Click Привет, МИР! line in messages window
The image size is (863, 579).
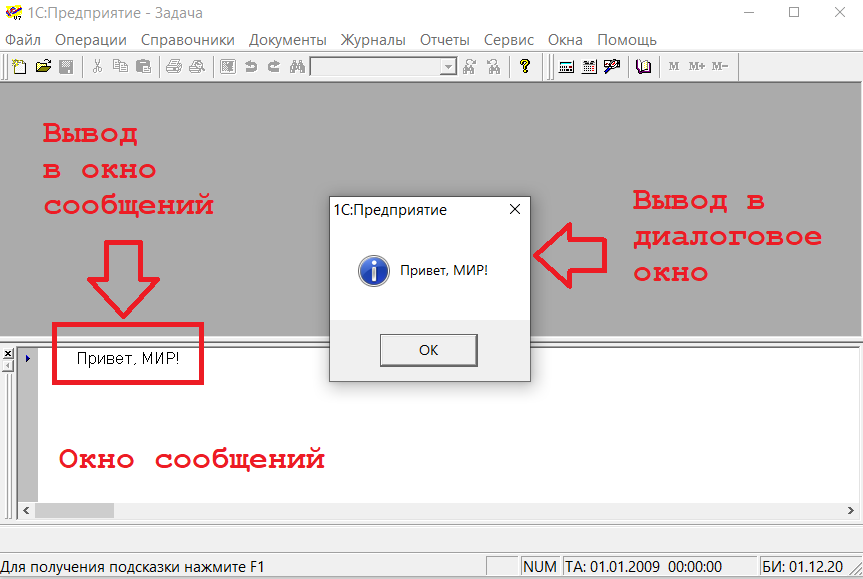pos(128,358)
